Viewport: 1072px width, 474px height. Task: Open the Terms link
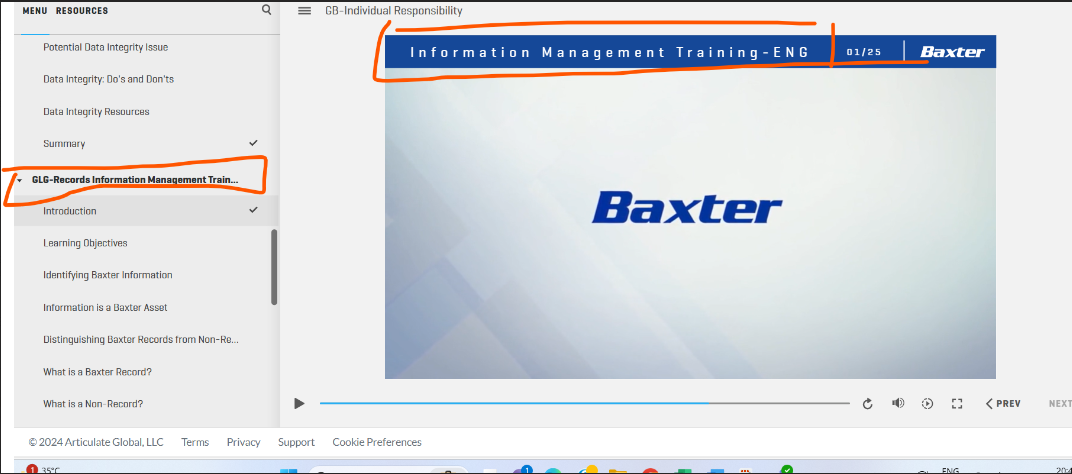(x=195, y=443)
